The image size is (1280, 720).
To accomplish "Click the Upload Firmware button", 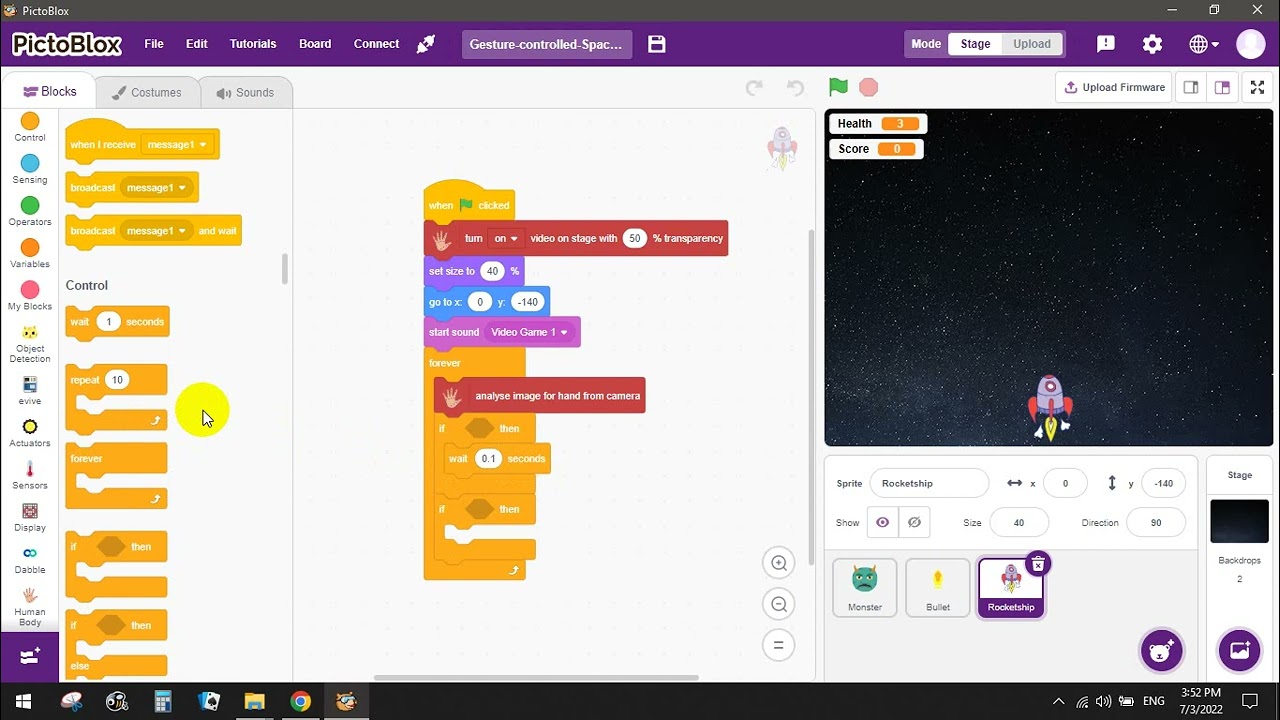I will tap(1114, 87).
